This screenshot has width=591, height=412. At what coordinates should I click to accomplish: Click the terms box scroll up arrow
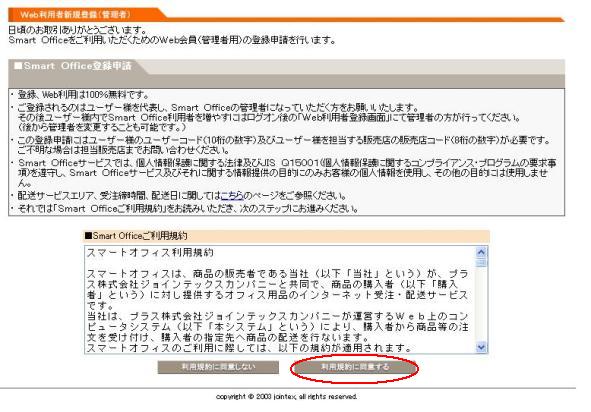[481, 252]
